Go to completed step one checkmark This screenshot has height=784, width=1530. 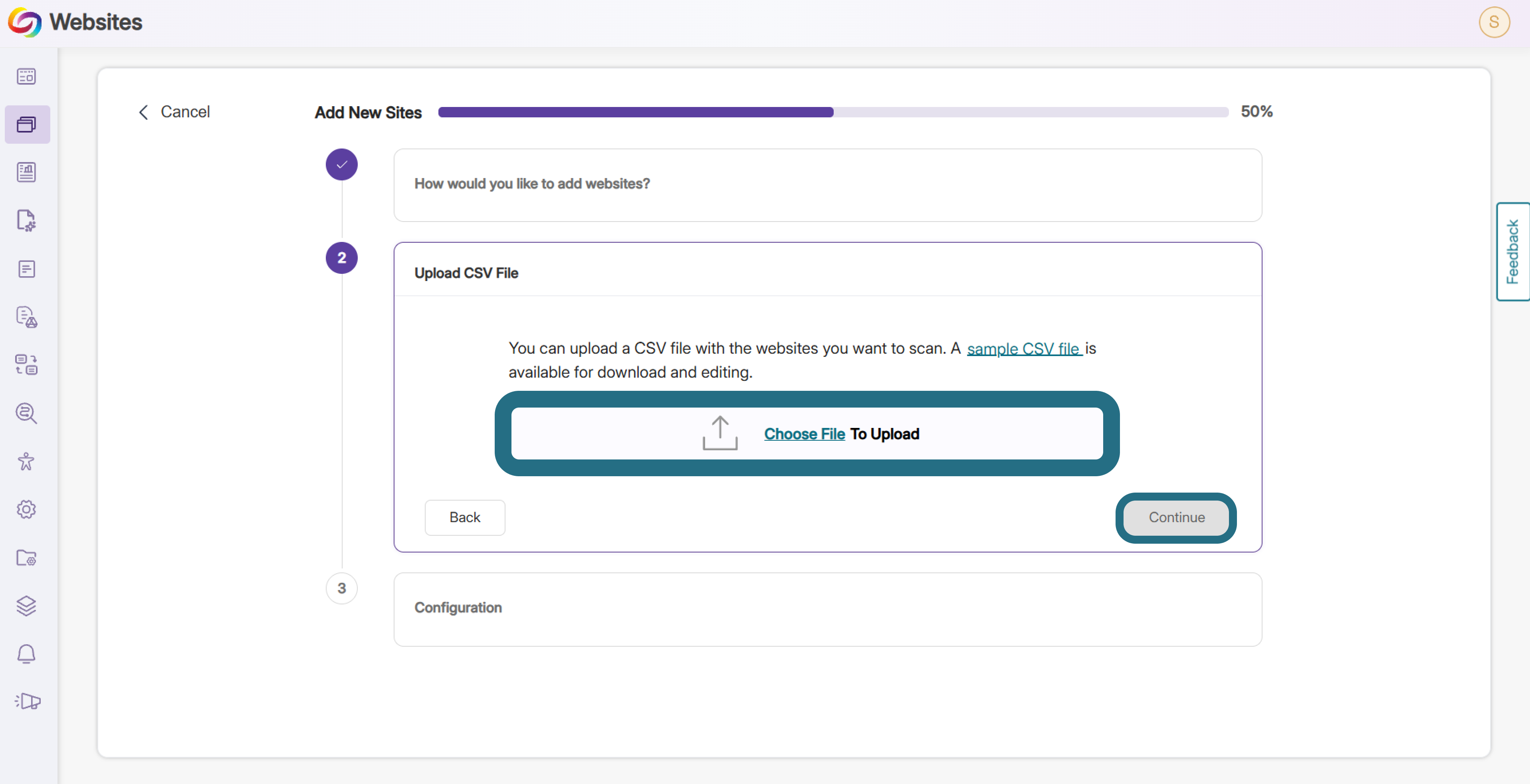[x=341, y=164]
